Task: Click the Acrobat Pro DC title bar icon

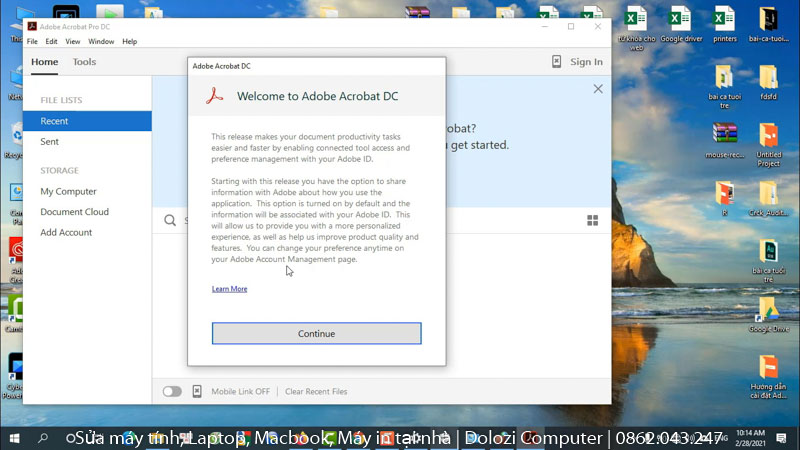Action: pyautogui.click(x=32, y=27)
